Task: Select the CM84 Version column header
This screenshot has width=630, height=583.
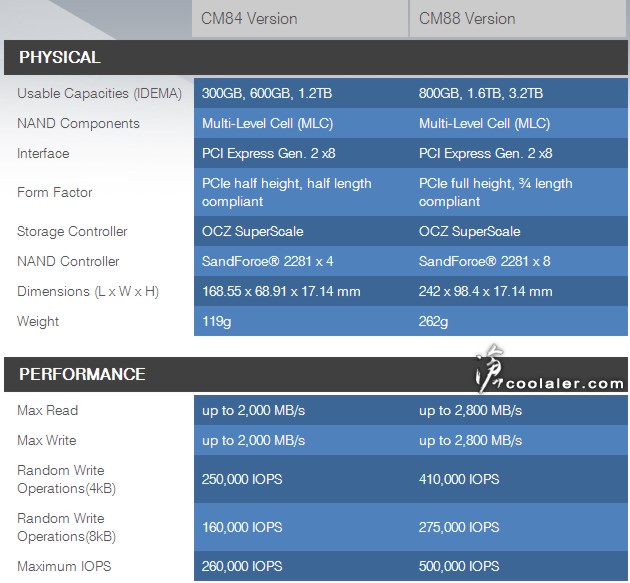Action: click(x=300, y=18)
